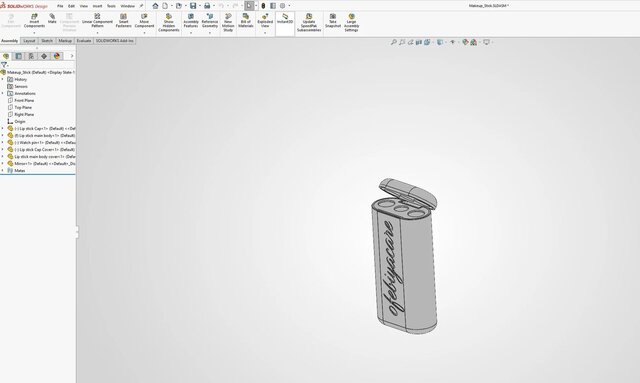
Task: Insert Bill of Materials
Action: (246, 21)
